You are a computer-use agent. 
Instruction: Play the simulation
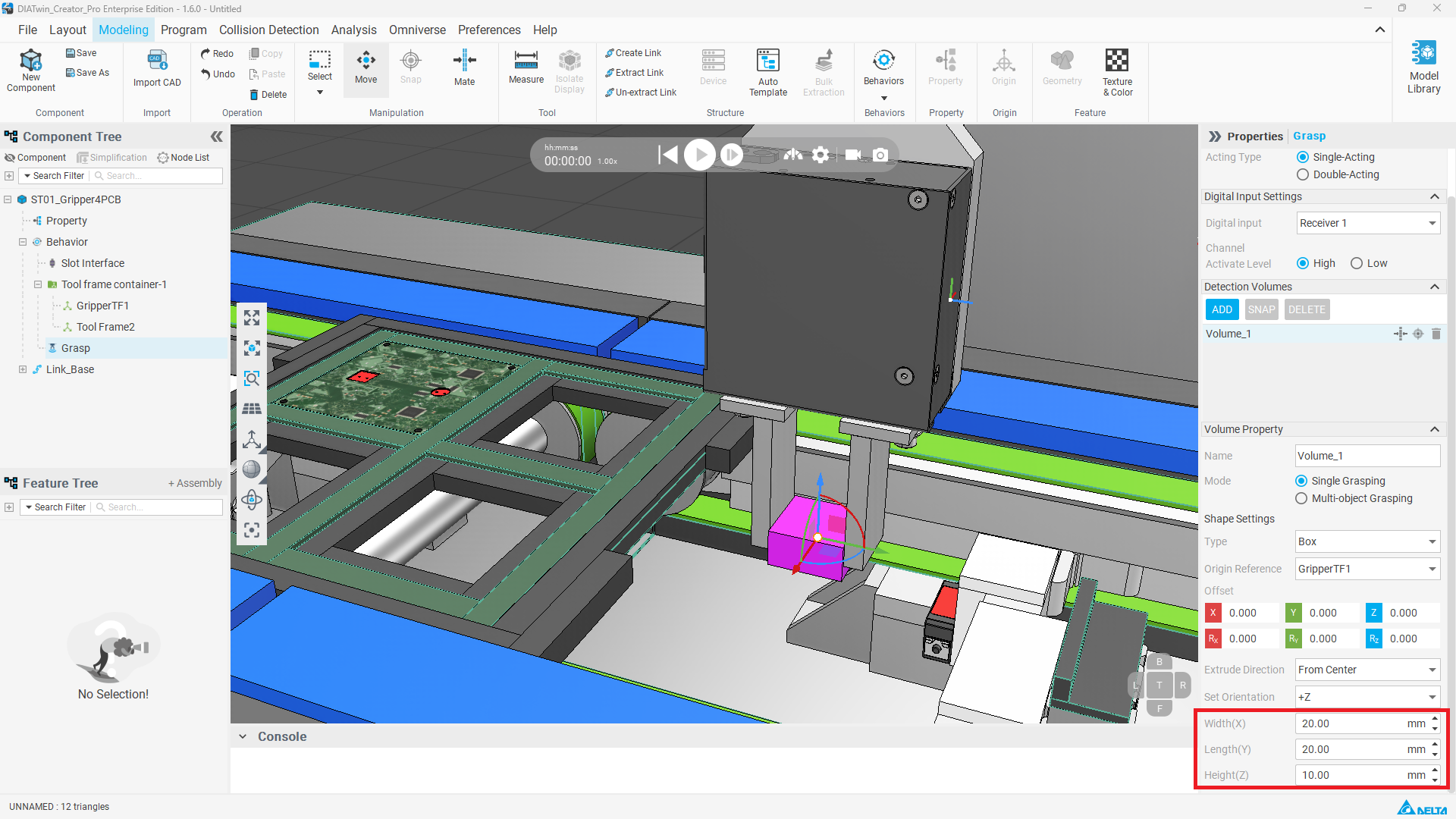pos(700,155)
